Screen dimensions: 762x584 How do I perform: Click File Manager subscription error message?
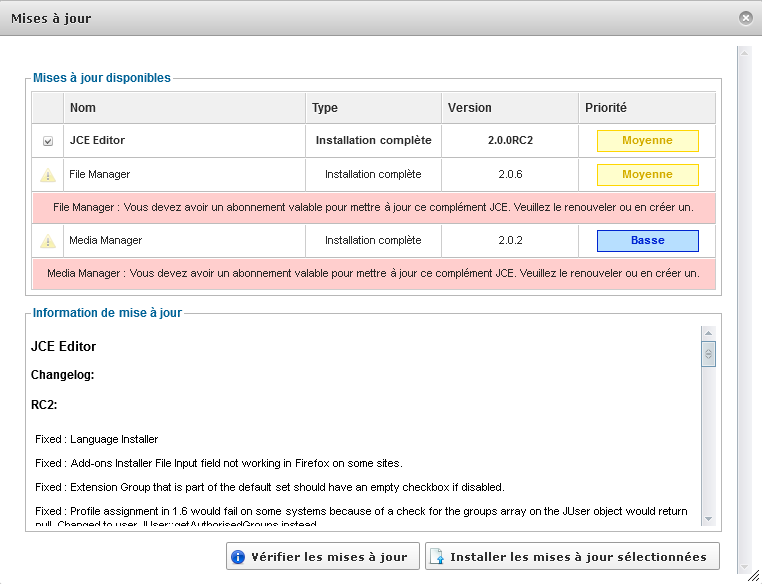374,207
